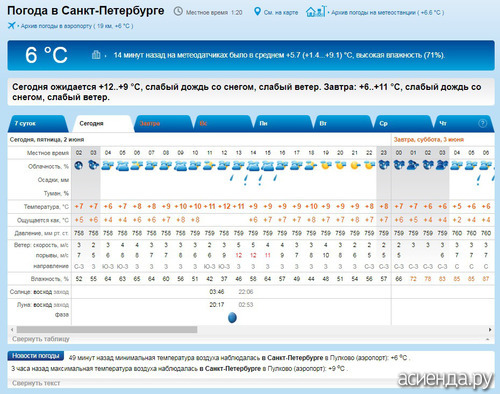Open the См. на карте link
The height and width of the screenshot is (394, 500).
[x=281, y=12]
